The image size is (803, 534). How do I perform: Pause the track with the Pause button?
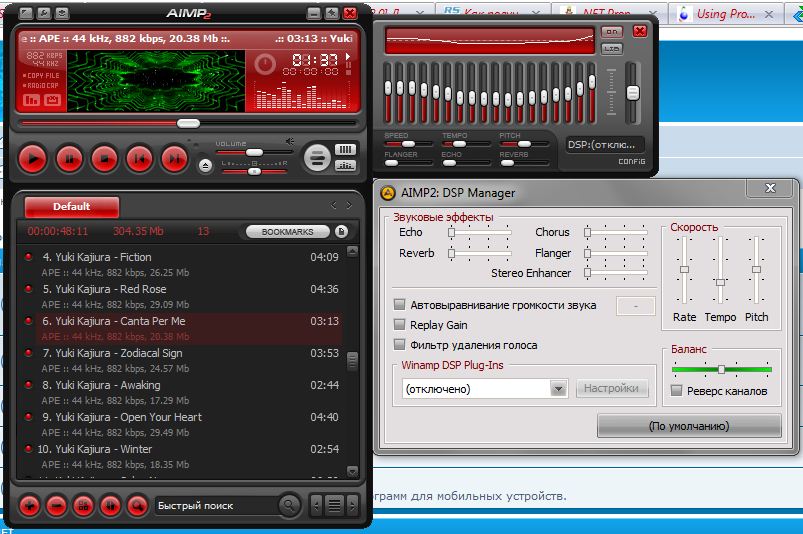[69, 159]
